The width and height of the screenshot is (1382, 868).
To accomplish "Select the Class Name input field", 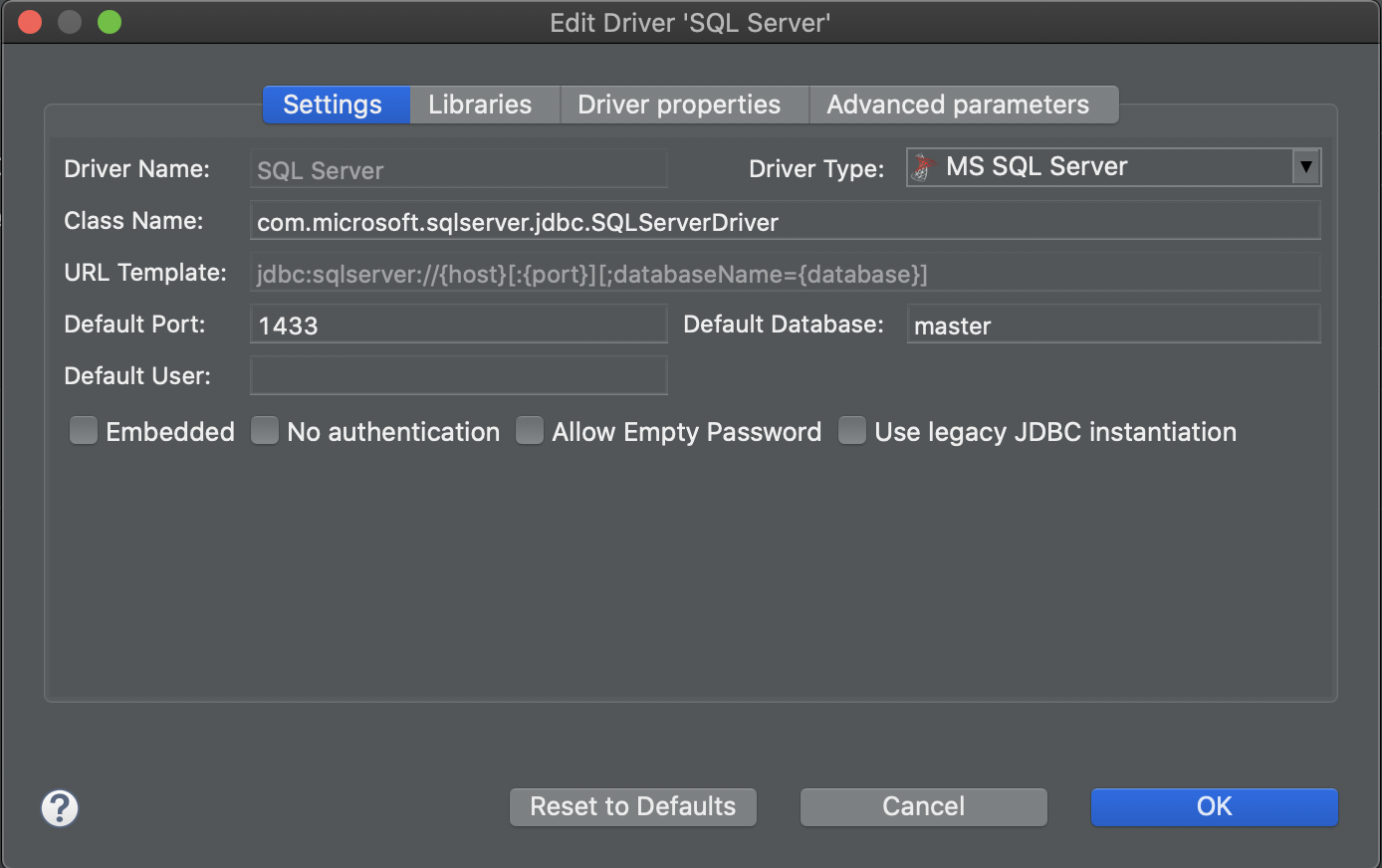I will coord(785,220).
